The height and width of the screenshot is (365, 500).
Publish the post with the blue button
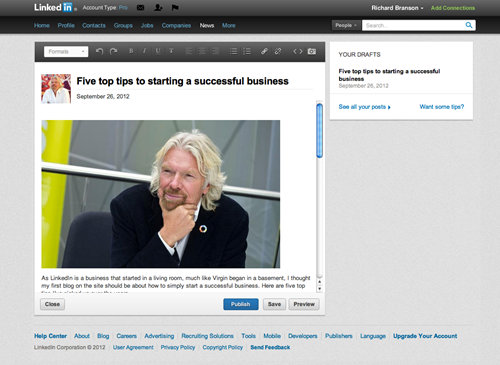pyautogui.click(x=241, y=304)
